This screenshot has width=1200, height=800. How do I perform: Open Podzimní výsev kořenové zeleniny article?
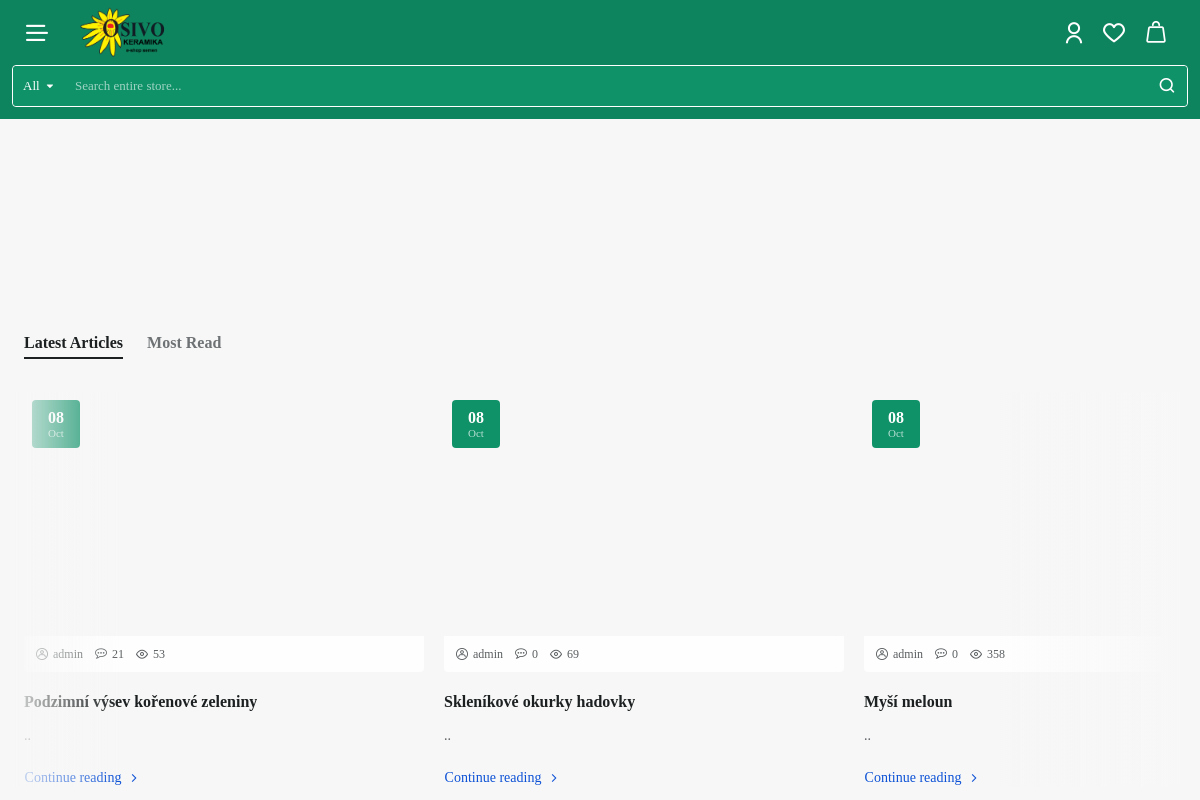click(x=140, y=702)
